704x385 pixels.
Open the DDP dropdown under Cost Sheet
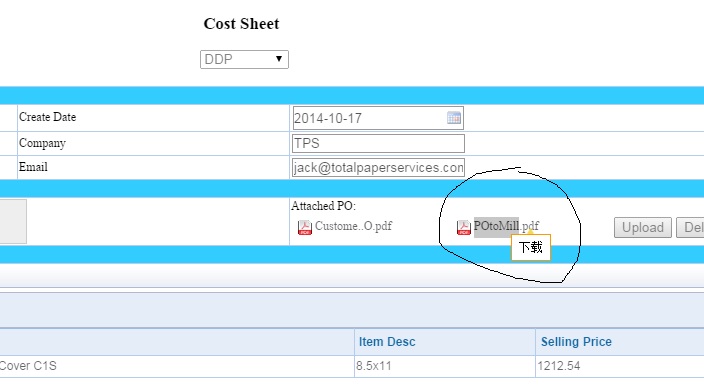point(244,59)
